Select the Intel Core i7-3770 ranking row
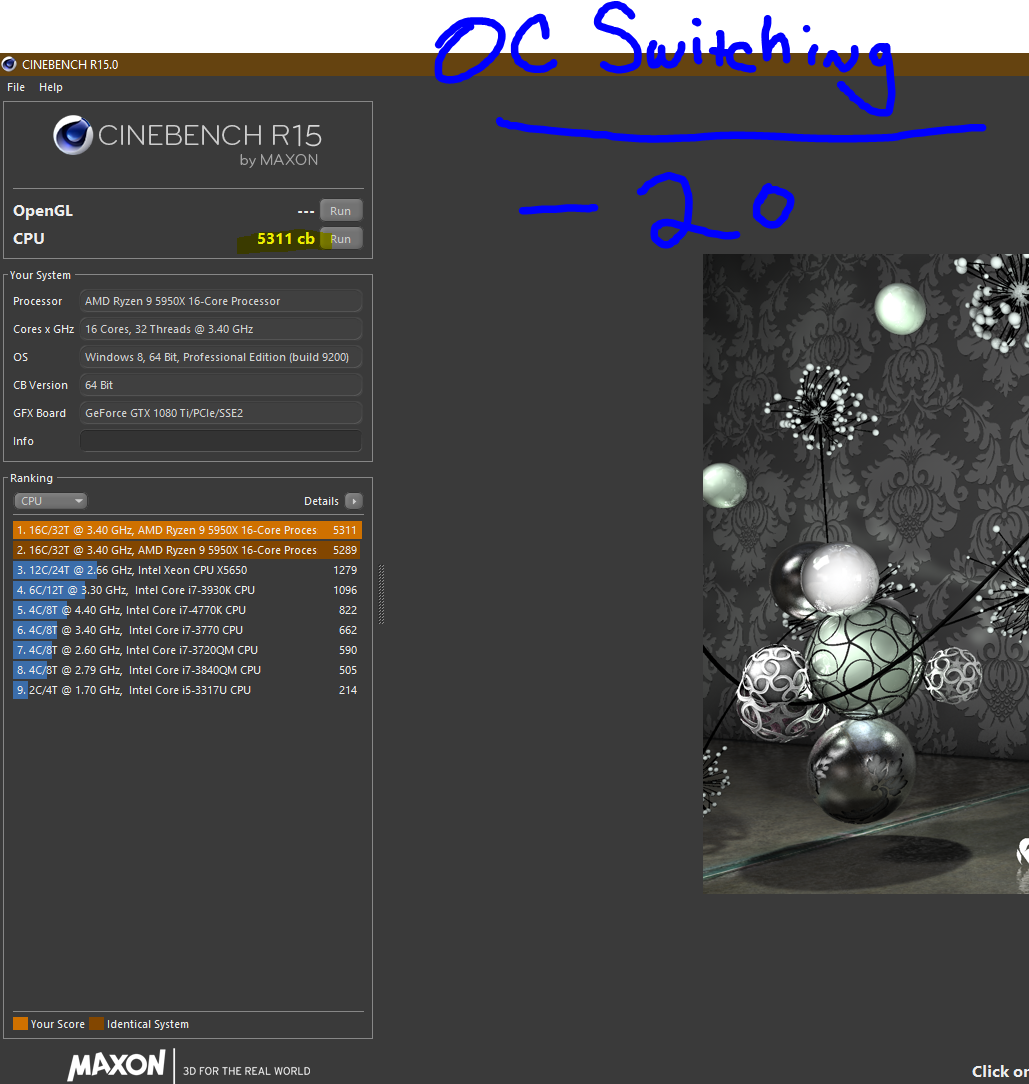Viewport: 1029px width, 1084px height. 187,630
